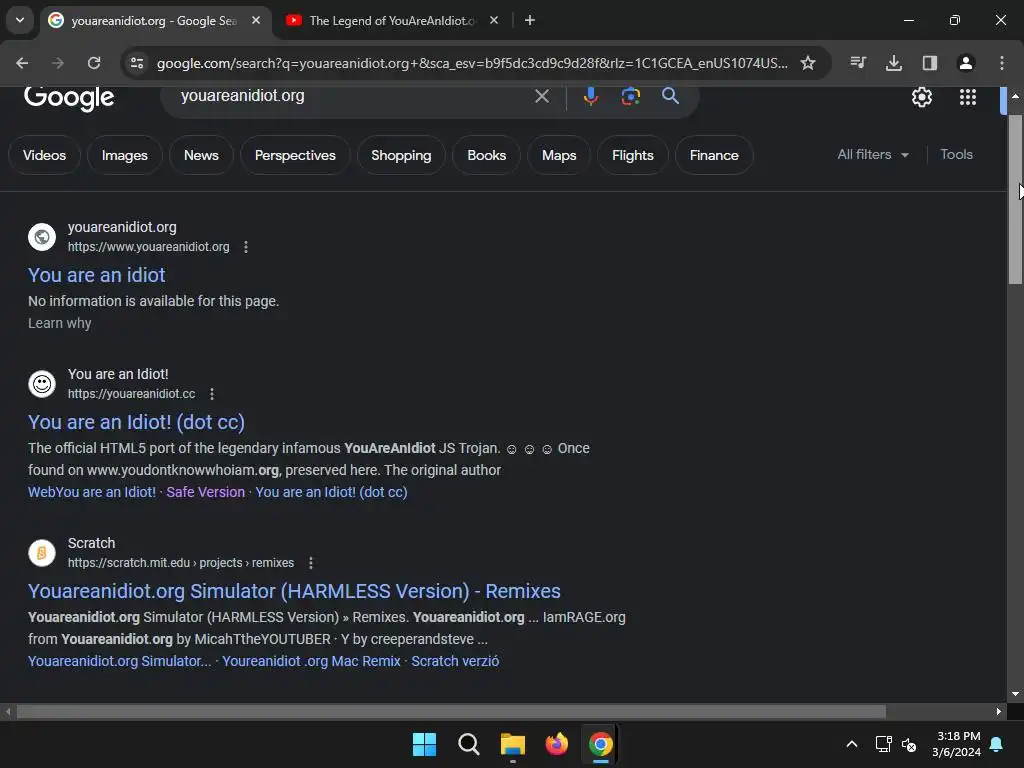Toggle the Chrome side panel
The width and height of the screenshot is (1024, 768).
point(929,63)
